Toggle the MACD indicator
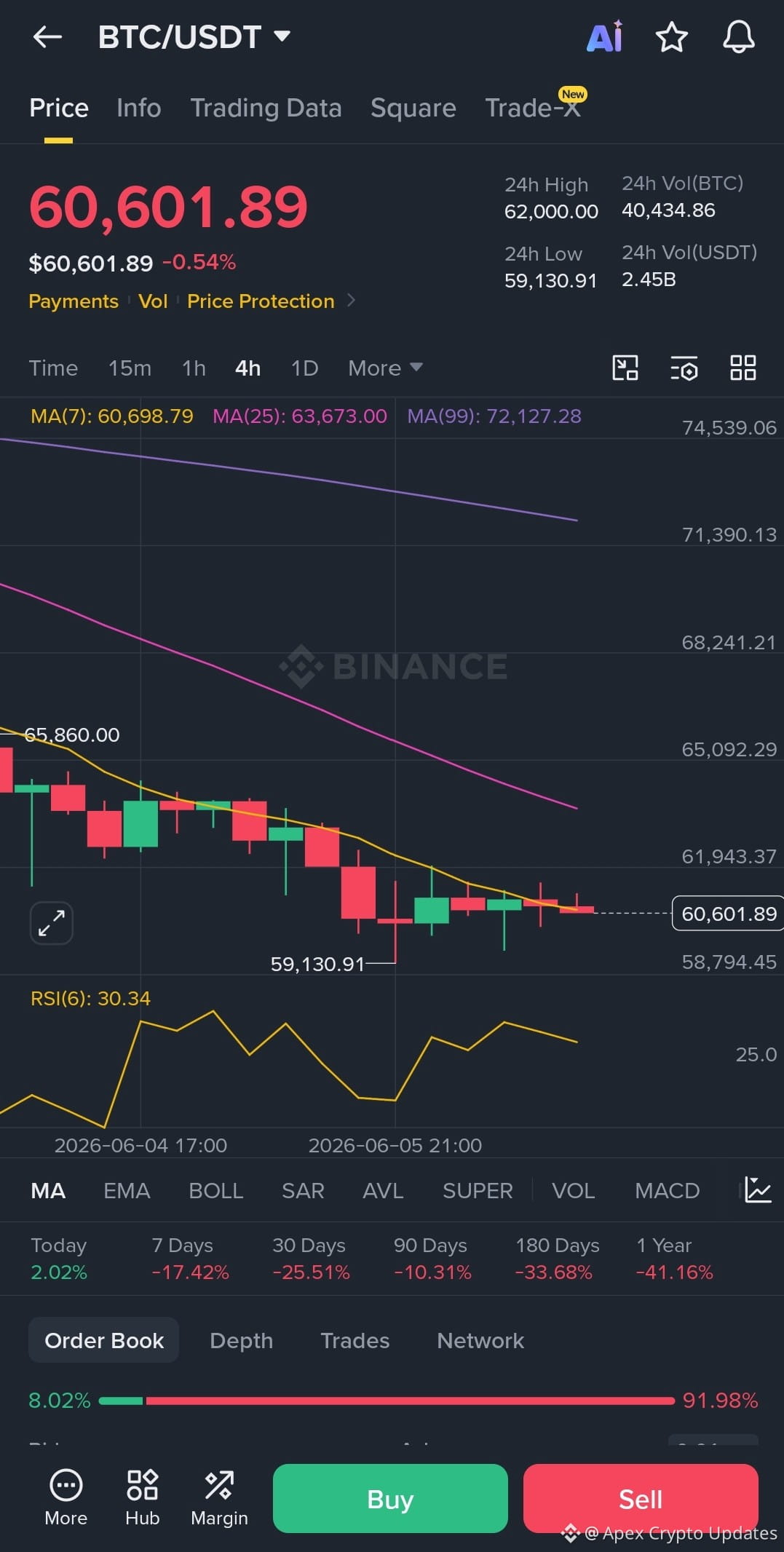This screenshot has width=784, height=1552. (667, 1190)
